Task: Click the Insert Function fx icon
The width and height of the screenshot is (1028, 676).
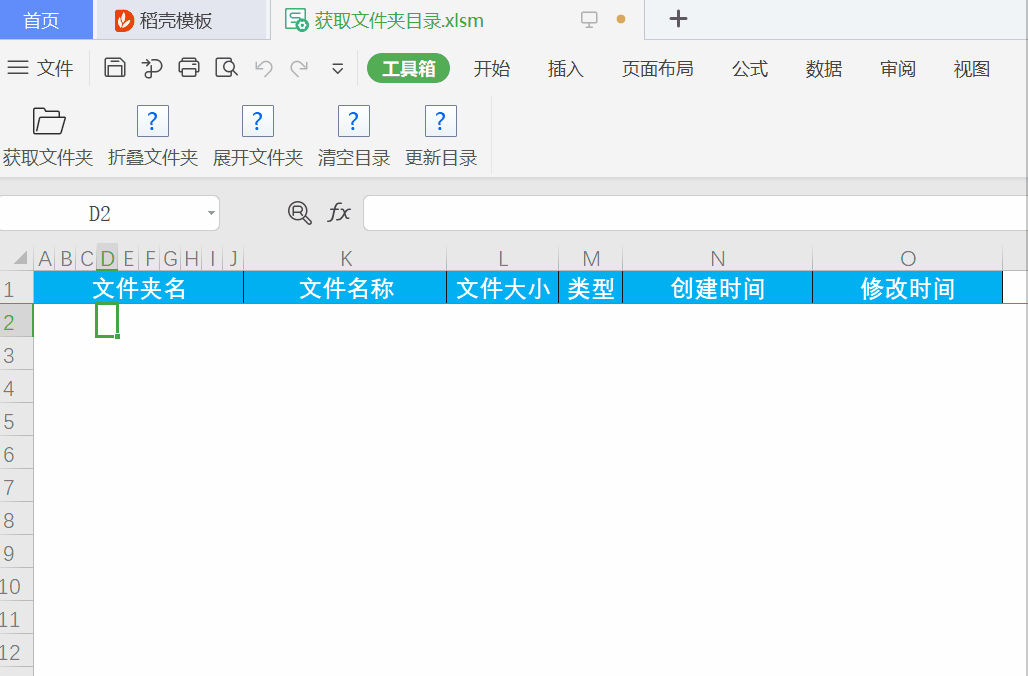Action: point(339,213)
